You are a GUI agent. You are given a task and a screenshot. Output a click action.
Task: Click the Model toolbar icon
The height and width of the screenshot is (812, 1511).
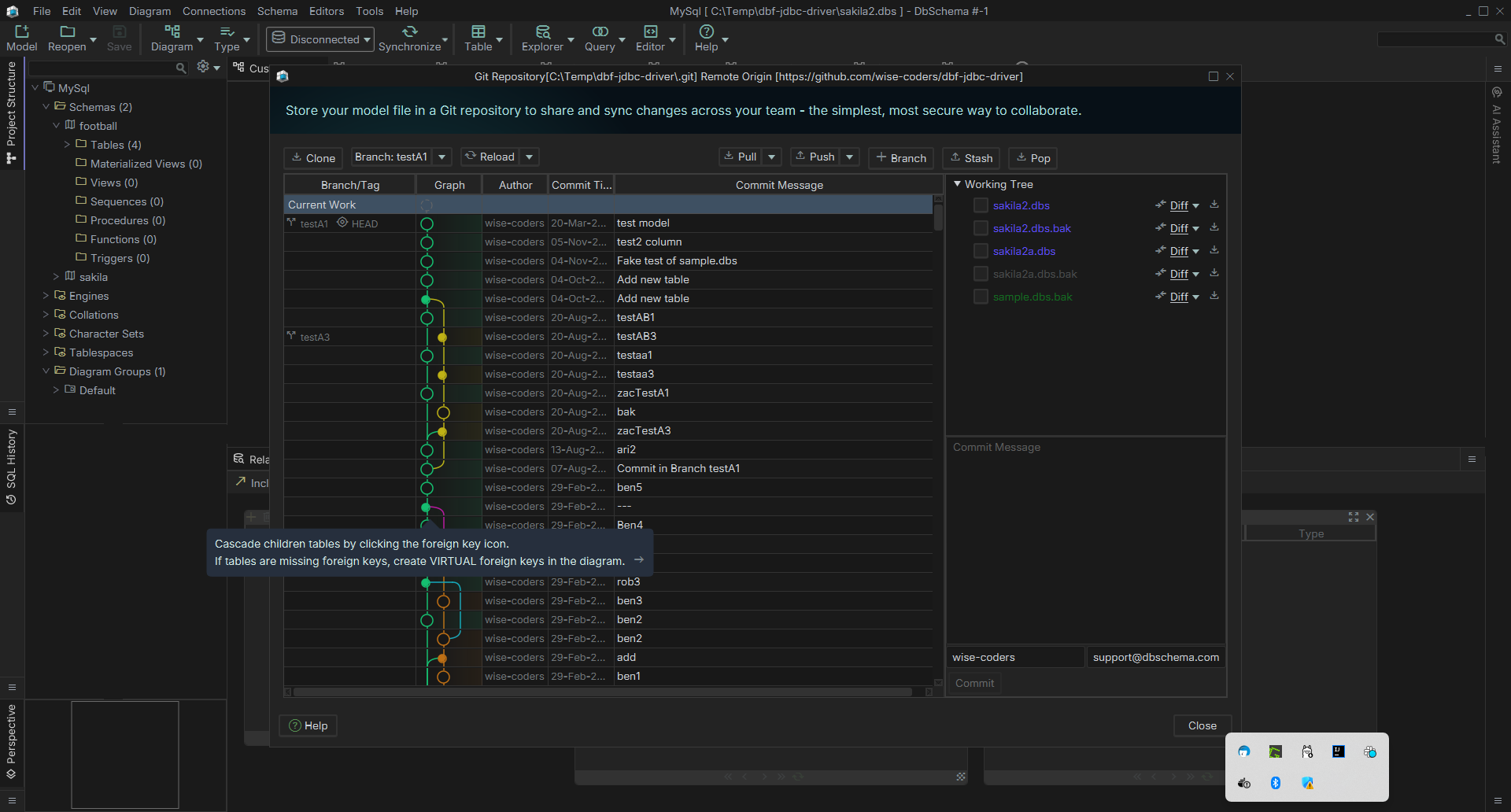tap(21, 37)
